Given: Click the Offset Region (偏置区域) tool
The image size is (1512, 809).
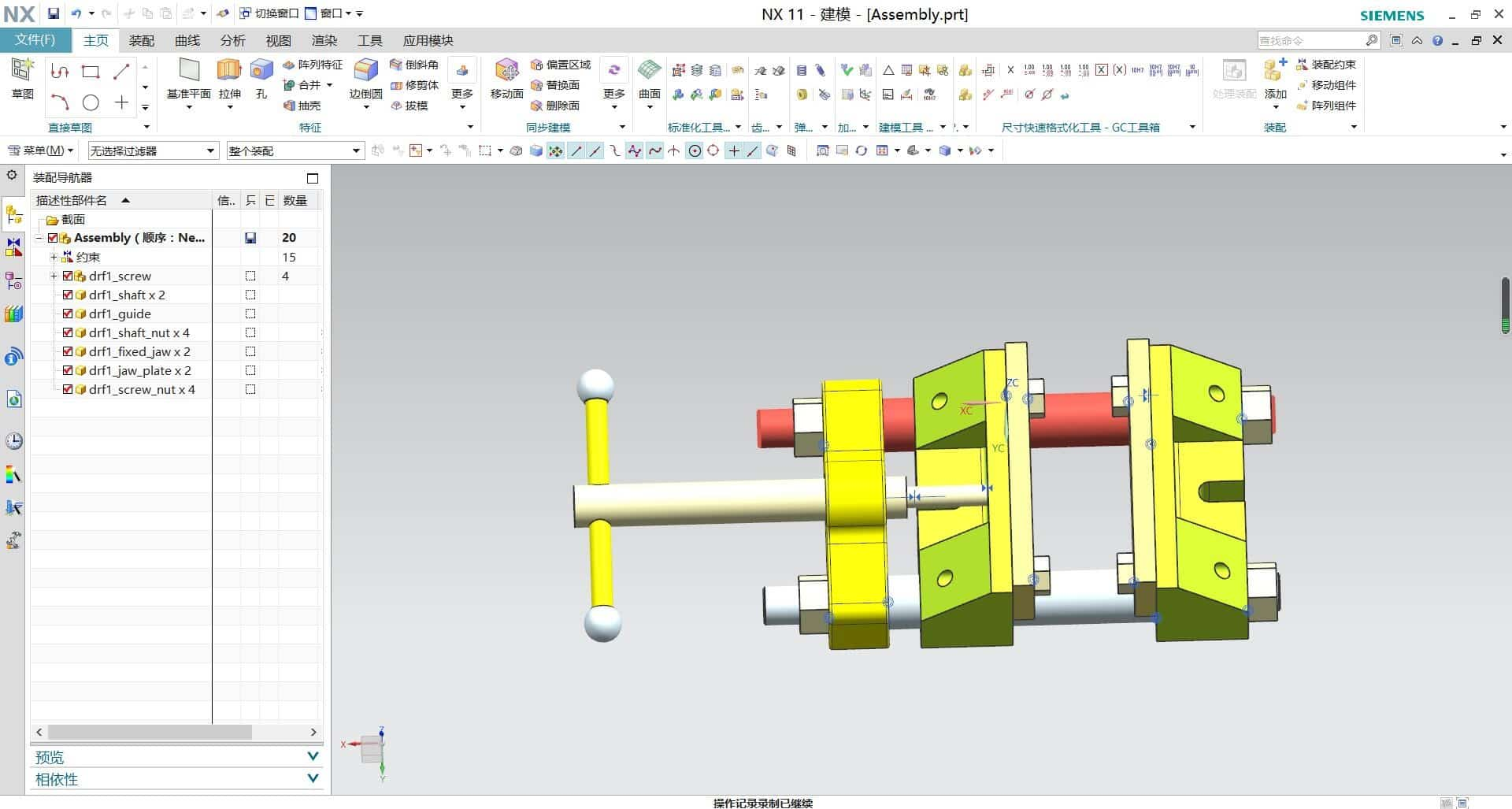Looking at the screenshot, I should [x=561, y=65].
